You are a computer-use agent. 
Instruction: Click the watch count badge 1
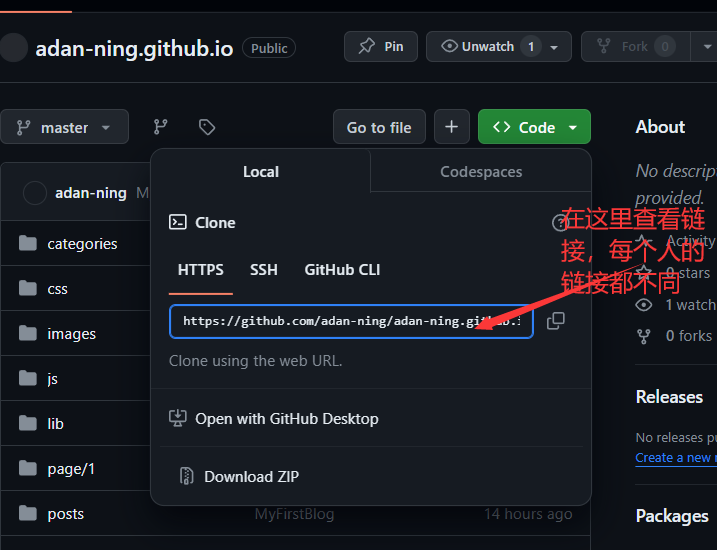[531, 47]
